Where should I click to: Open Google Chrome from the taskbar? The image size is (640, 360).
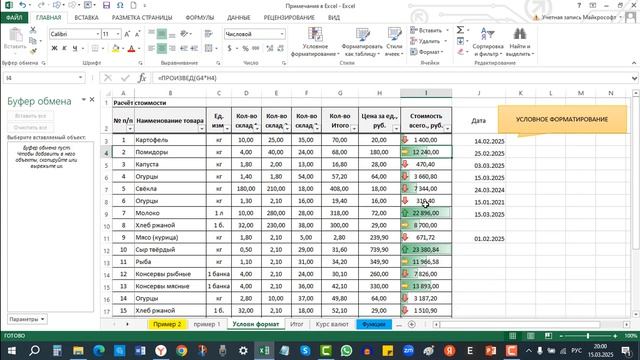pyautogui.click(x=182, y=350)
